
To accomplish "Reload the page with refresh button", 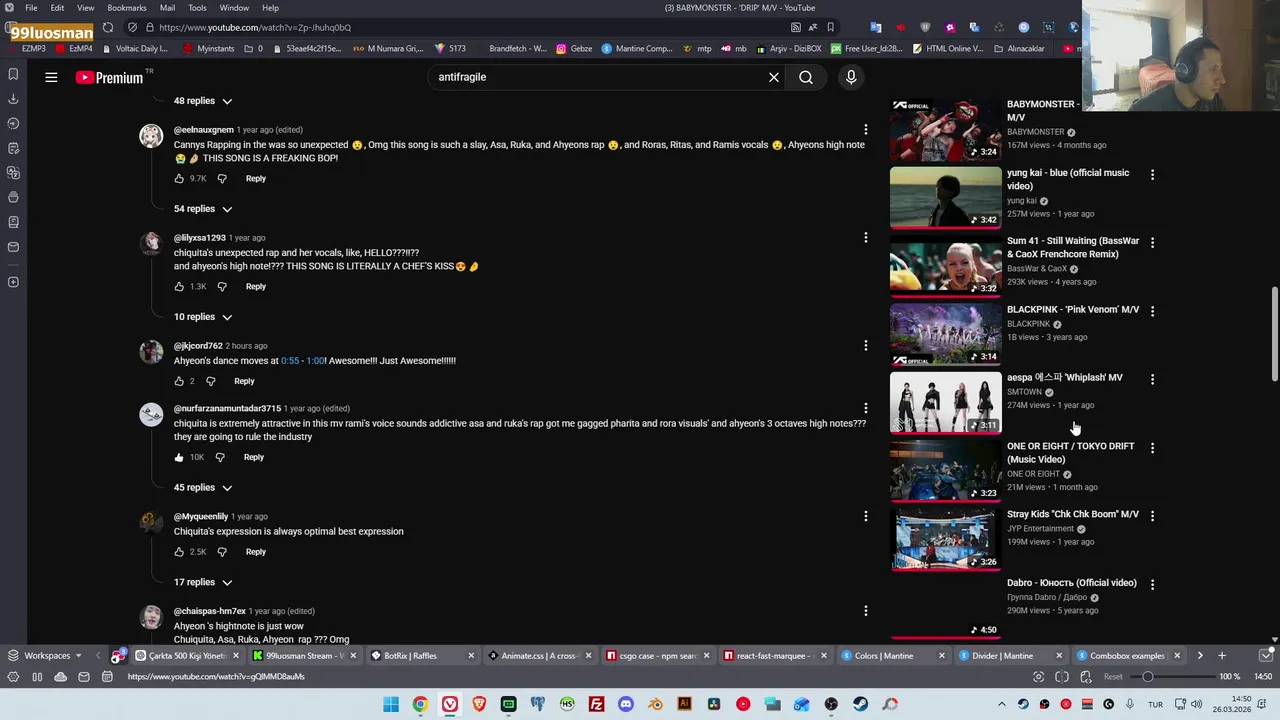I will (x=108, y=27).
